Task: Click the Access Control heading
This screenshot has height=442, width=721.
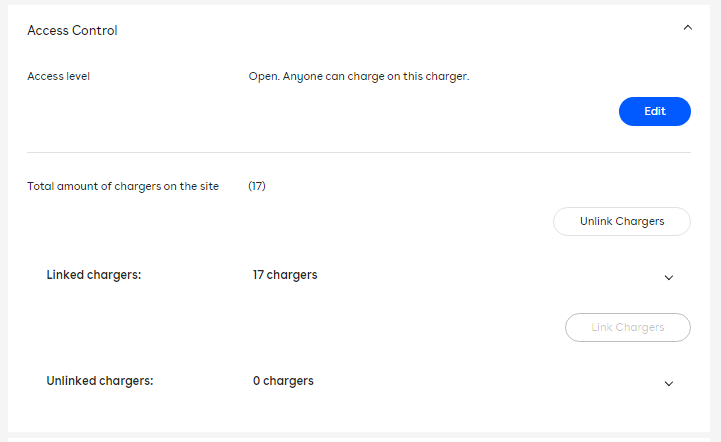Action: (x=72, y=31)
